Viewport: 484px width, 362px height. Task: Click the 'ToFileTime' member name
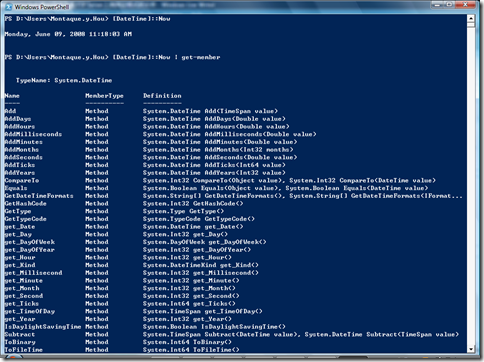click(x=24, y=349)
